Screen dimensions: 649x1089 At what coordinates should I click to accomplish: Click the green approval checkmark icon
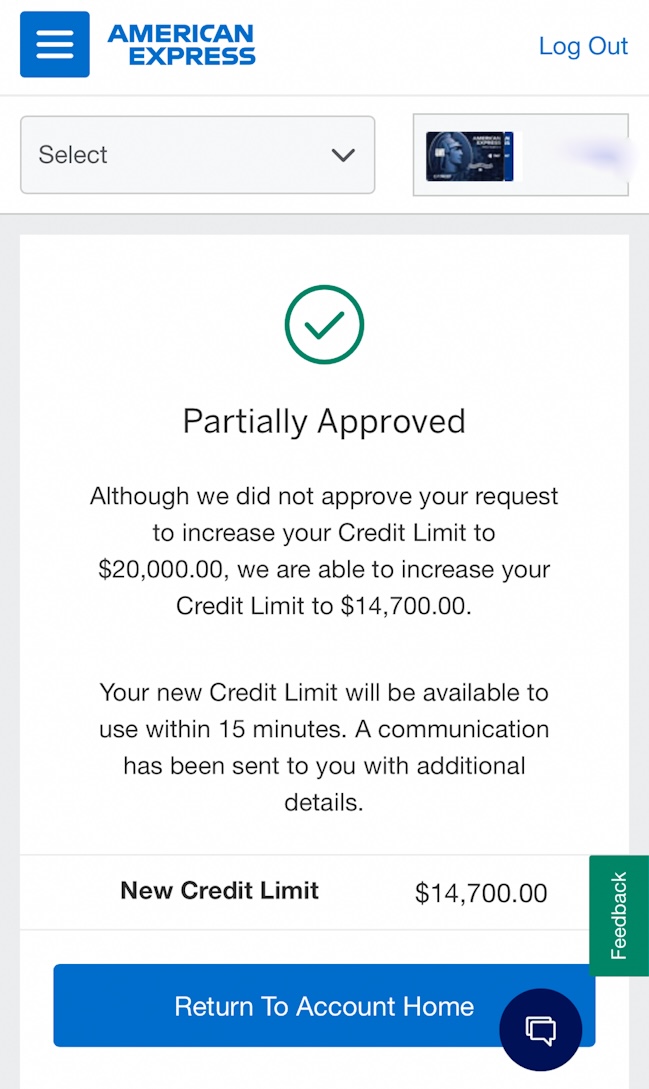tap(324, 324)
